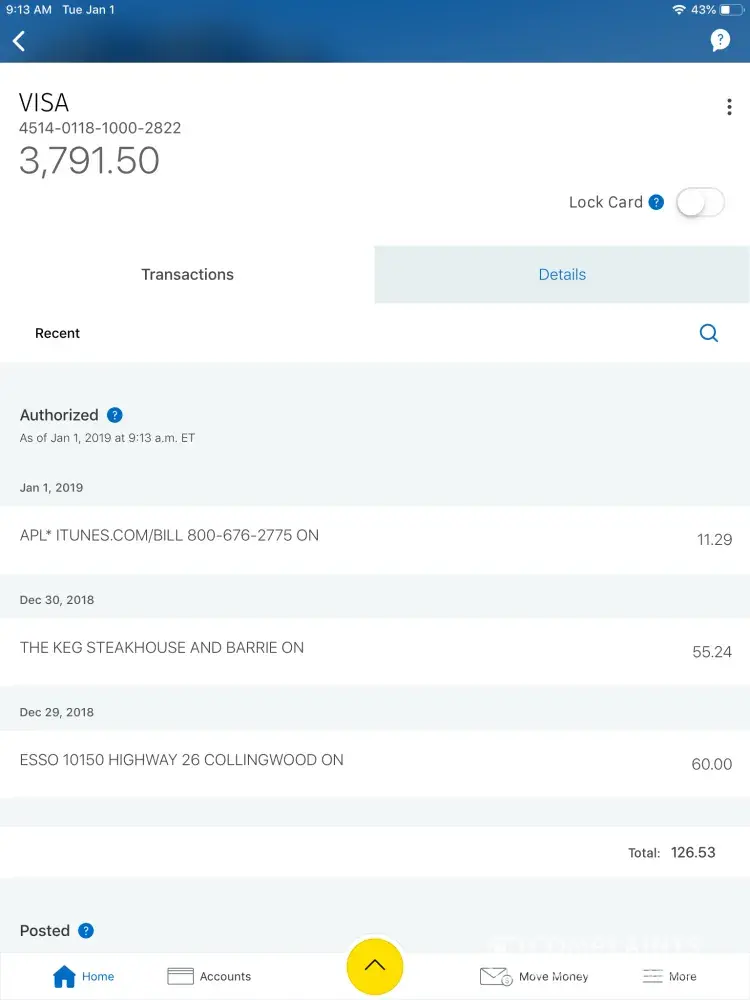
Task: Open the Esso Collingwood 60.00 transaction
Action: [375, 762]
